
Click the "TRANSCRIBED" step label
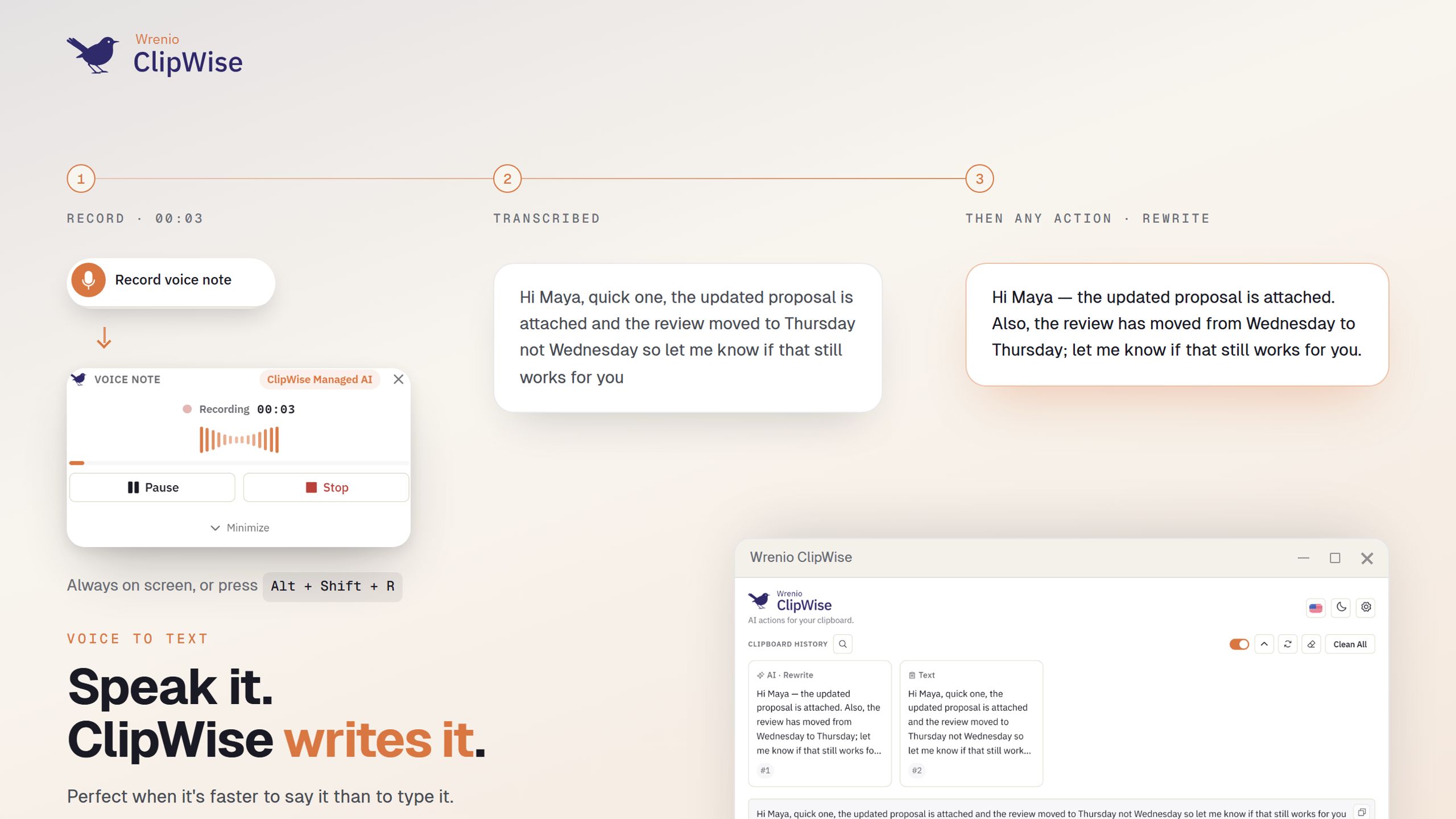click(x=547, y=218)
